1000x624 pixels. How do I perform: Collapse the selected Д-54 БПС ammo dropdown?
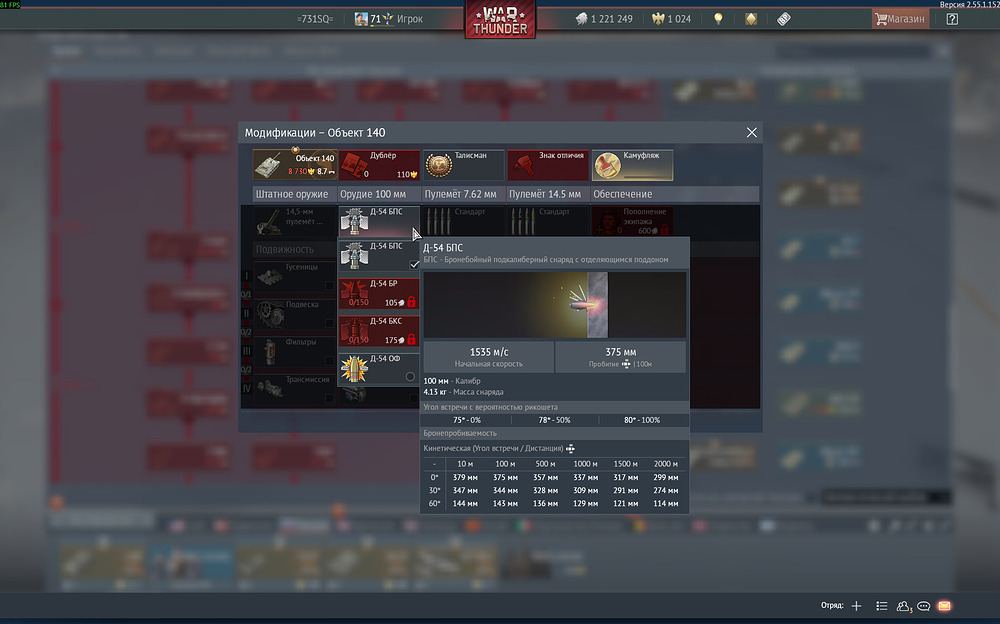379,221
